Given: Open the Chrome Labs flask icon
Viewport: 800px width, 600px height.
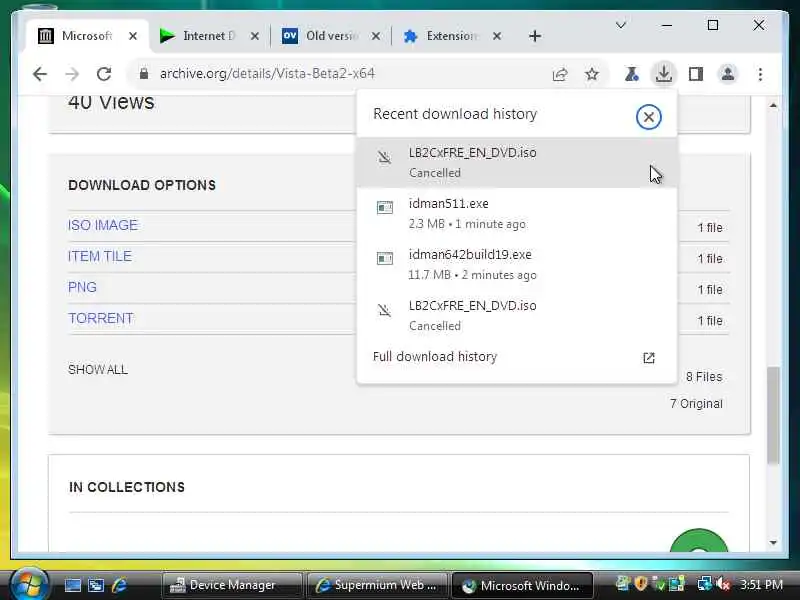Looking at the screenshot, I should (x=632, y=74).
